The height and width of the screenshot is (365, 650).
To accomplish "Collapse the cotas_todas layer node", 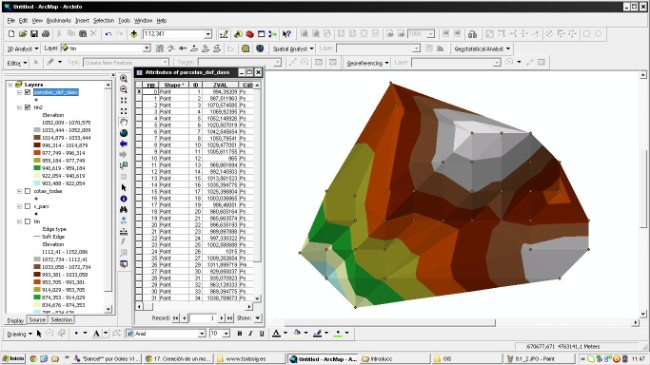I will click(19, 191).
